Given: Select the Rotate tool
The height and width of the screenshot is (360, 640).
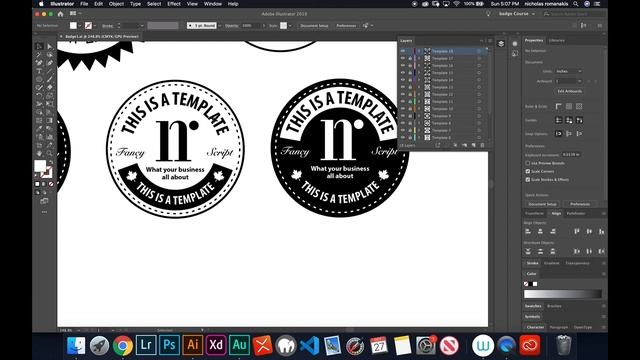Looking at the screenshot, I should coord(40,96).
